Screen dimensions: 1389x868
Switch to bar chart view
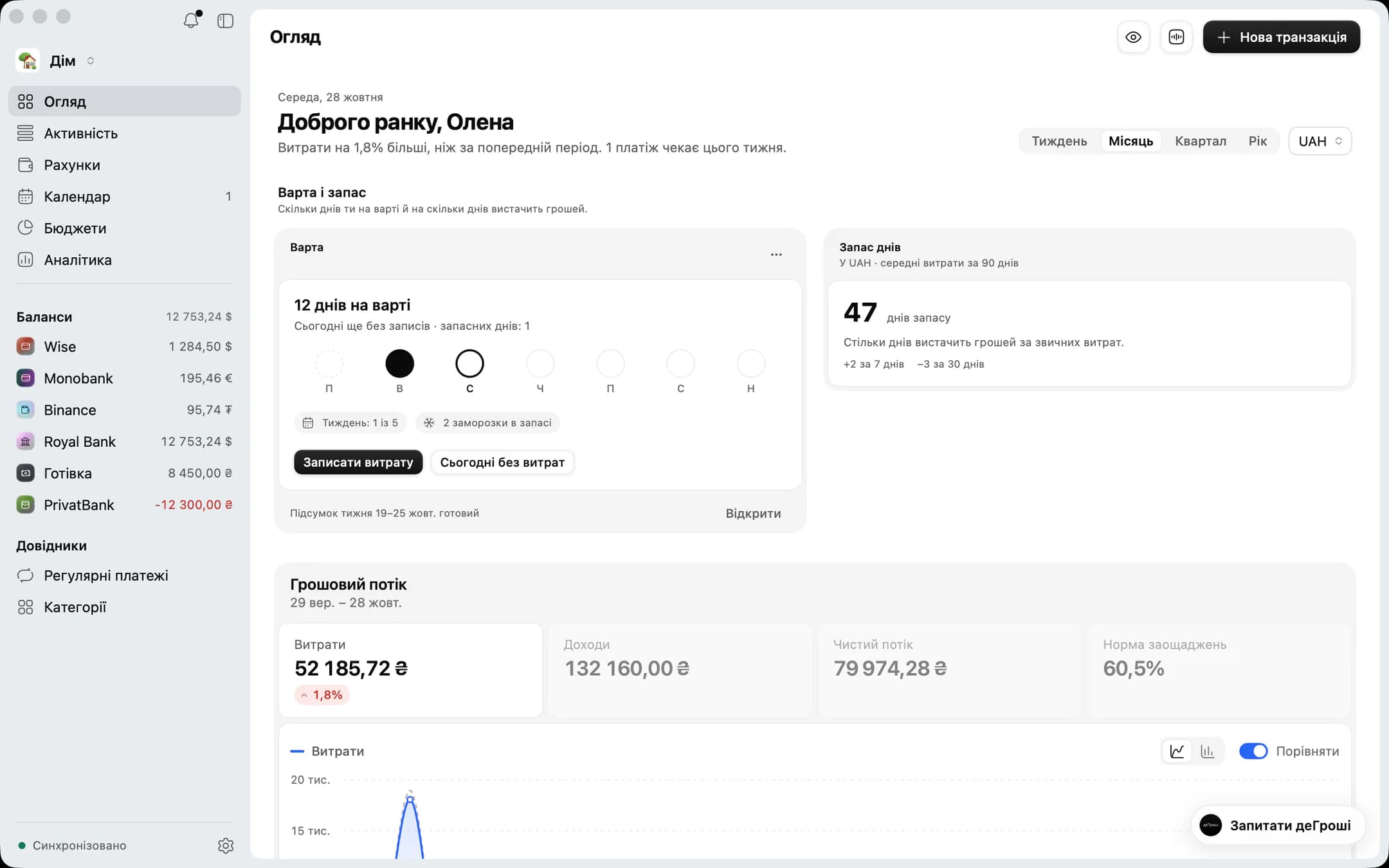1208,751
